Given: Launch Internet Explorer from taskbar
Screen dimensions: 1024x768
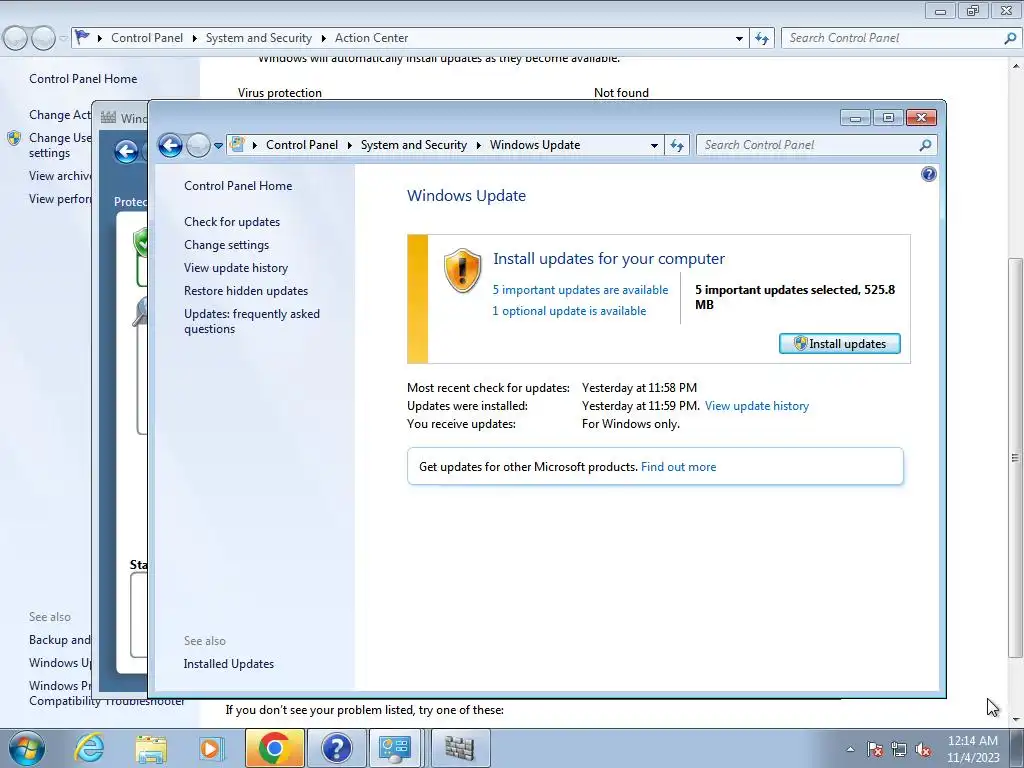Looking at the screenshot, I should click(x=89, y=748).
